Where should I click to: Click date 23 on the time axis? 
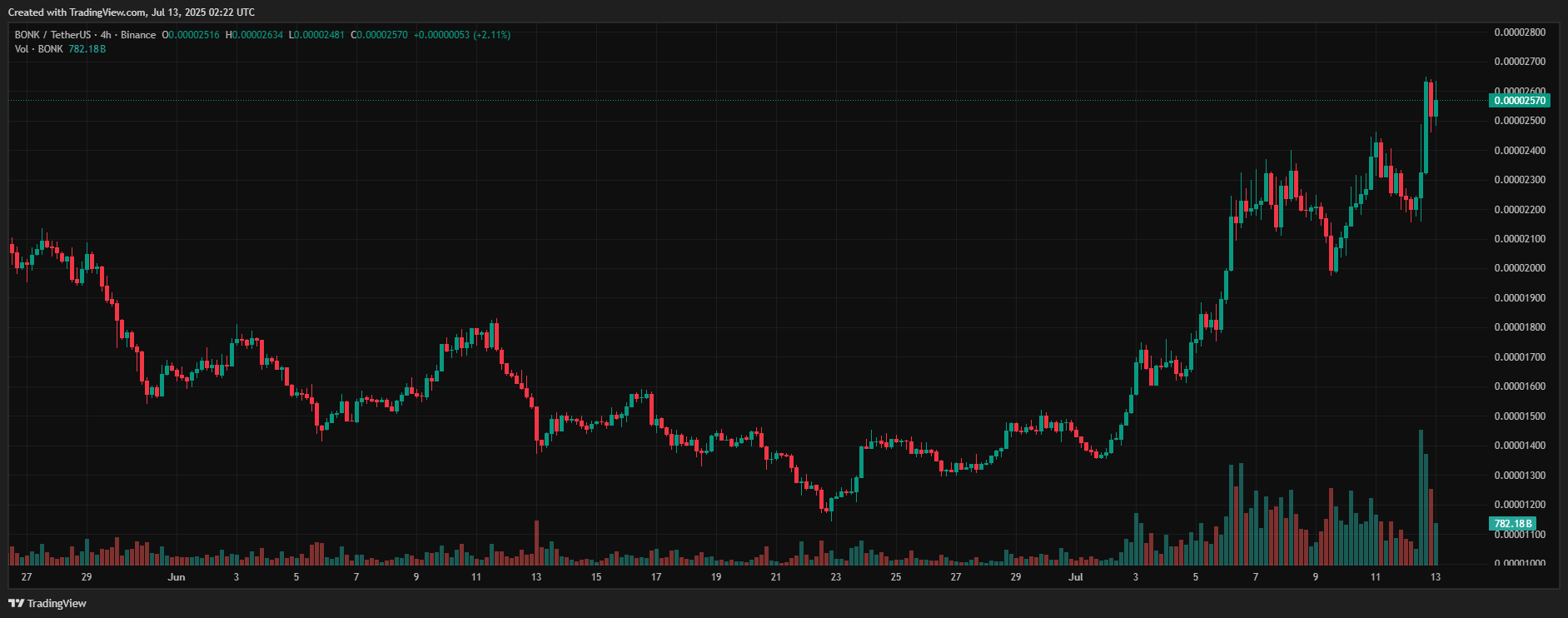tap(835, 577)
